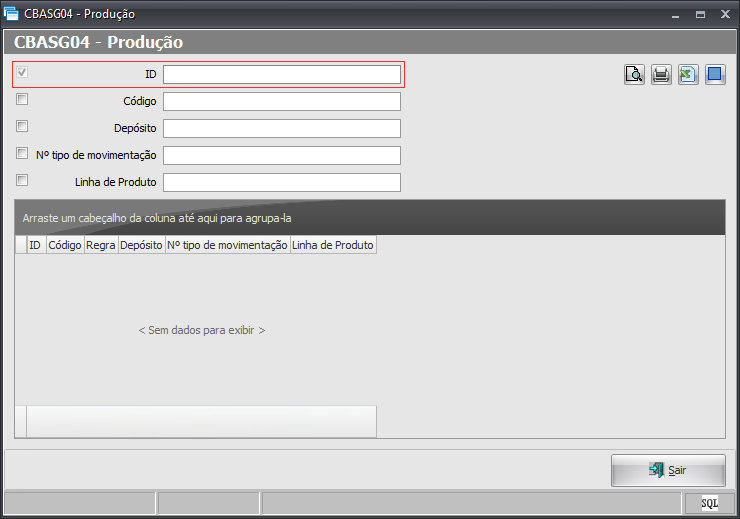Enable the Depósito filter checkbox
This screenshot has height=519, width=740.
(x=22, y=126)
